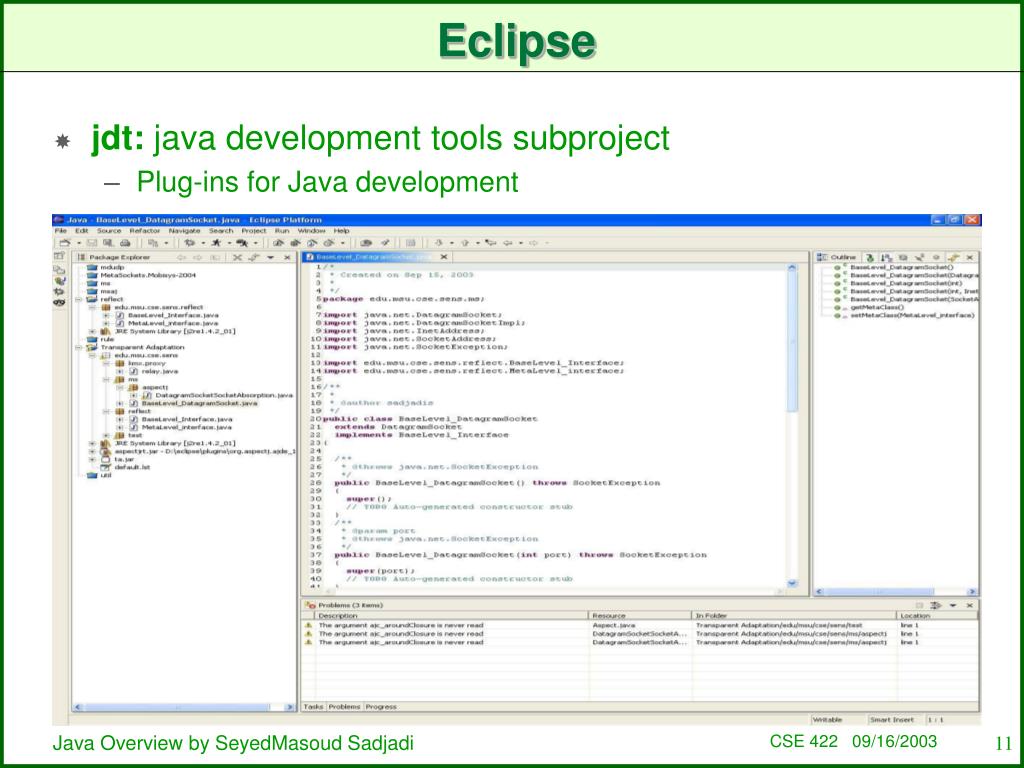The image size is (1024, 768).
Task: Click the Print toolbar icon
Action: click(125, 243)
